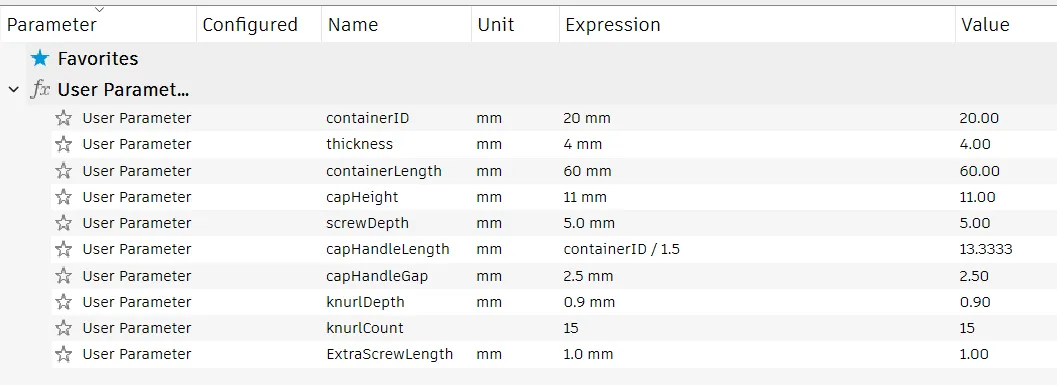Star the capHandleGap parameter
Screen dimensions: 1057x385
click(x=63, y=276)
